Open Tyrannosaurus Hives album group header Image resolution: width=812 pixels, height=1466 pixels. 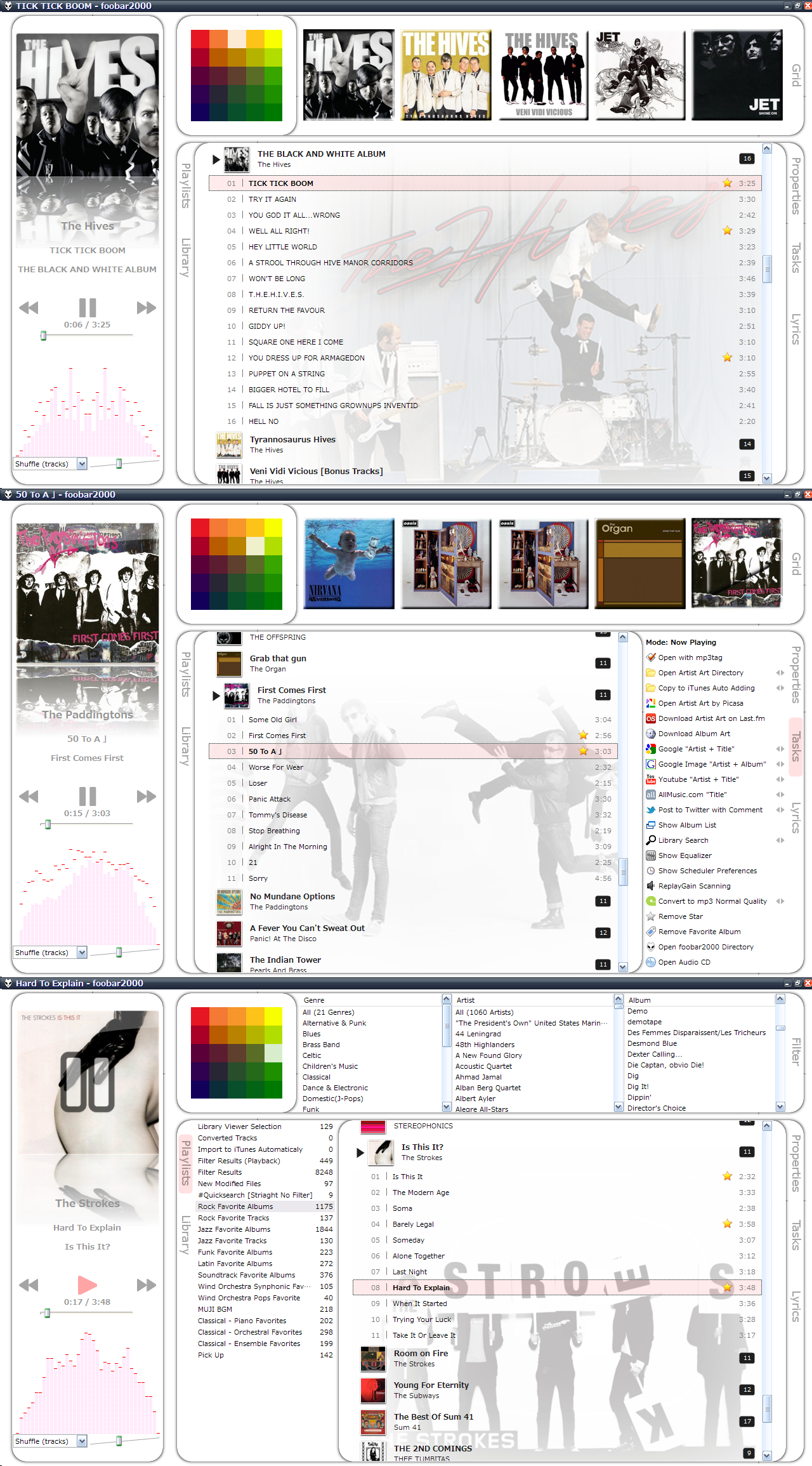[485, 444]
